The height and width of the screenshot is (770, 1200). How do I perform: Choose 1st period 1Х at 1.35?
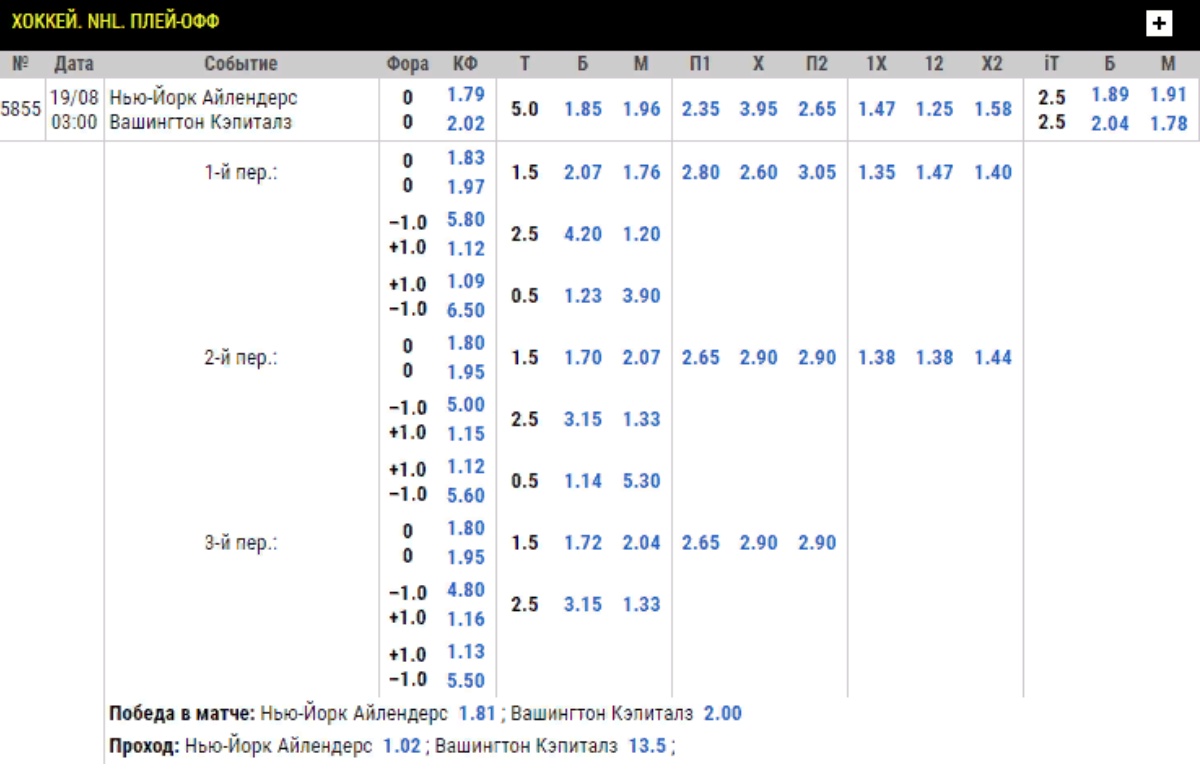tap(876, 172)
